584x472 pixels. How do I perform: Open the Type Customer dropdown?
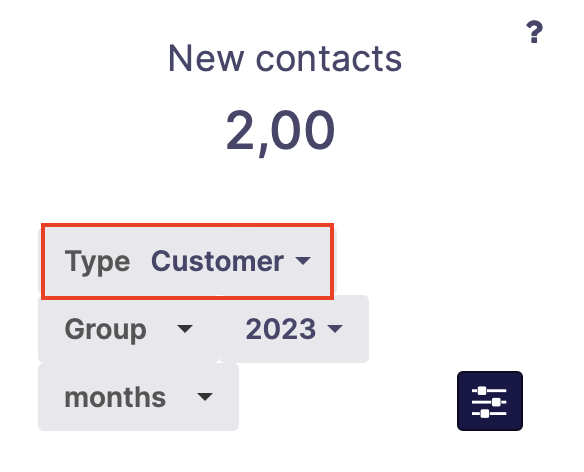[x=187, y=261]
